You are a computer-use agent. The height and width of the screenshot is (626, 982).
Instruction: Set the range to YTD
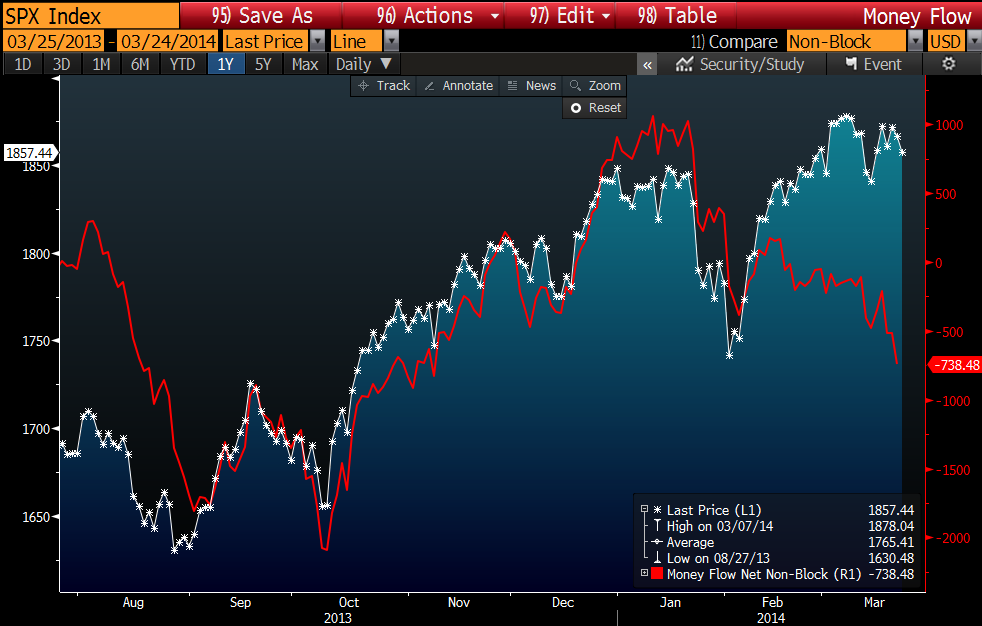tap(182, 64)
